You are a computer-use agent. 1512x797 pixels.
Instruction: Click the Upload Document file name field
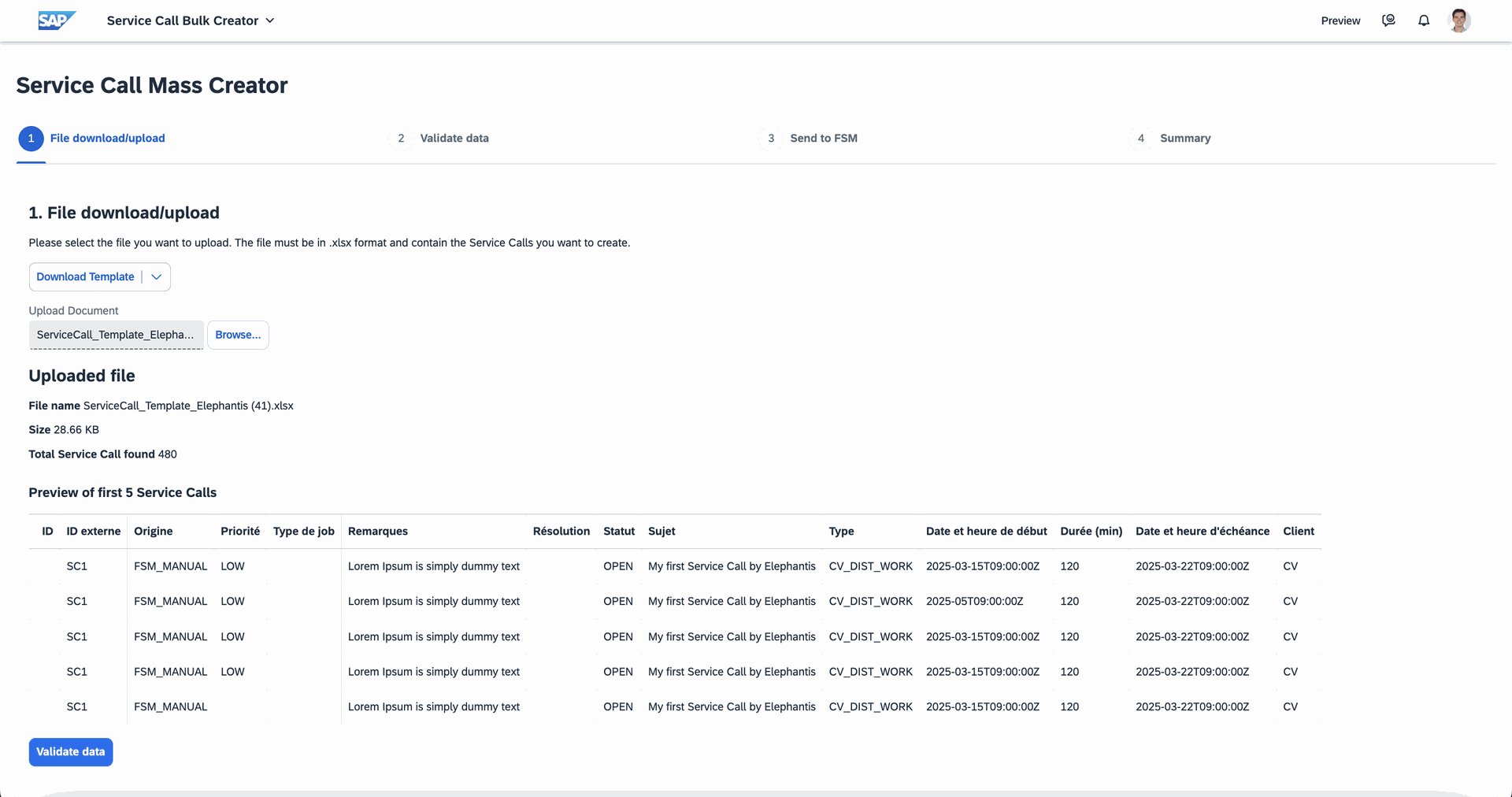116,335
